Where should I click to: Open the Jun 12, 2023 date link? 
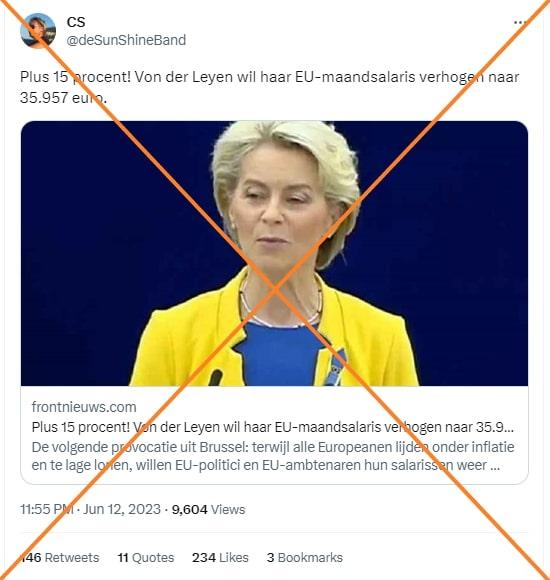(x=122, y=509)
